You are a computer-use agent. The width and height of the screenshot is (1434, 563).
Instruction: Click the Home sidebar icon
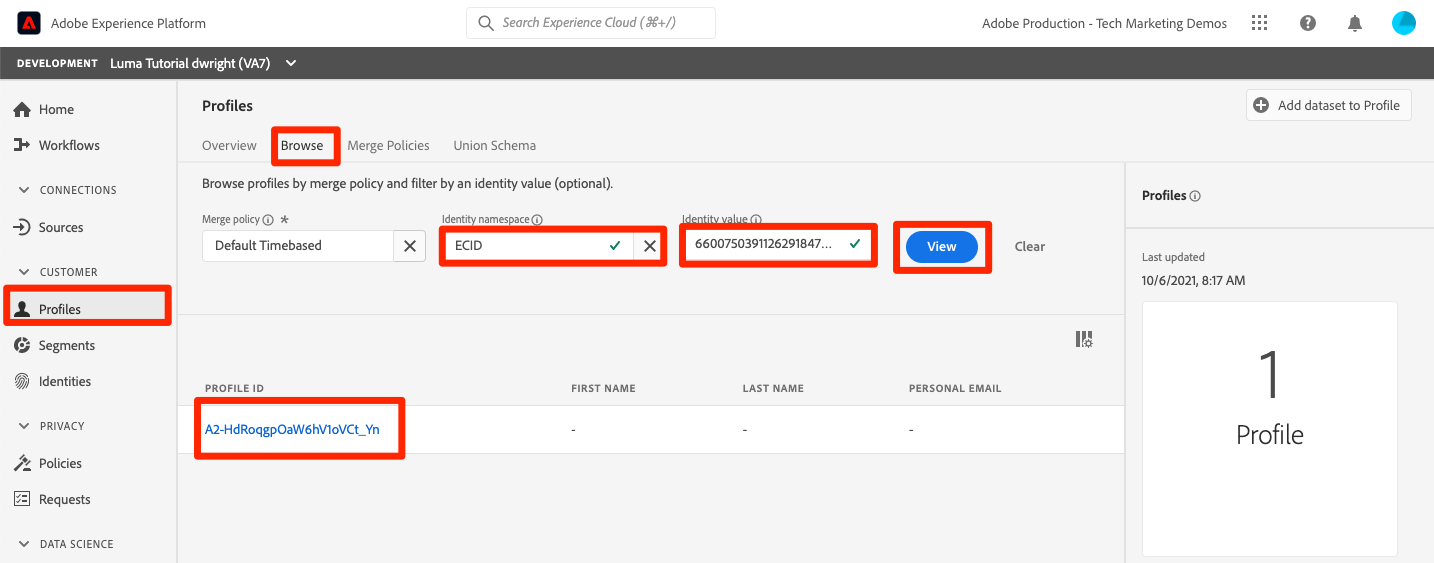(x=22, y=109)
